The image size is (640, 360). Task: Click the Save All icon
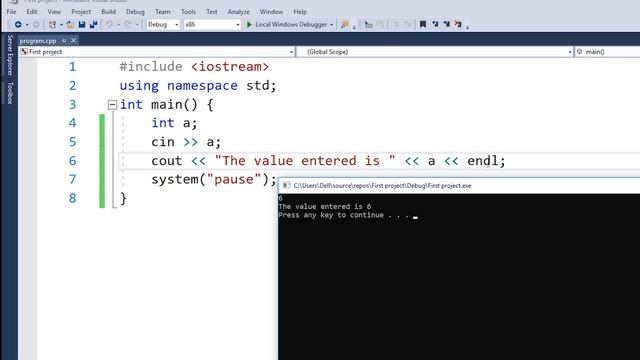point(93,24)
